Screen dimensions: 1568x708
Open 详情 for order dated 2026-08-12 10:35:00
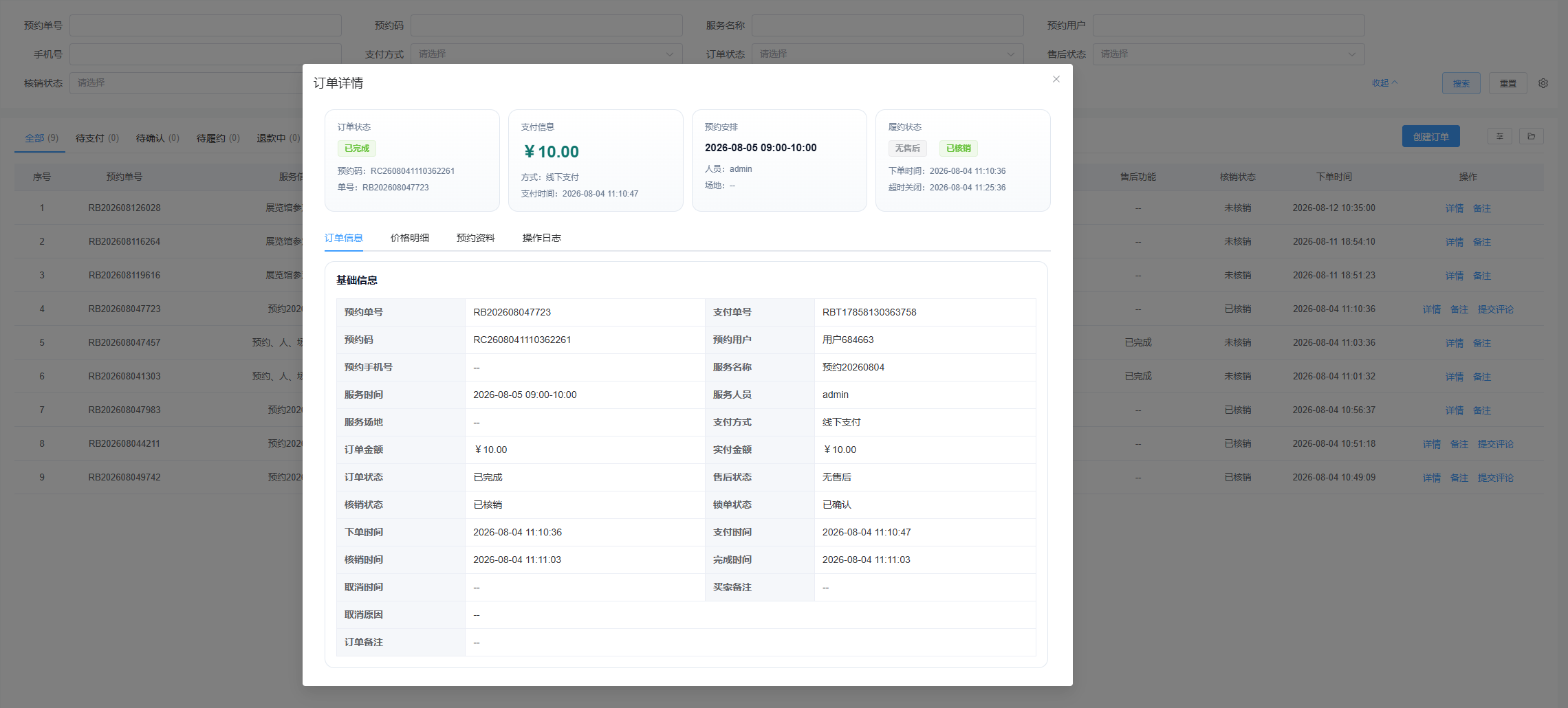(1454, 208)
